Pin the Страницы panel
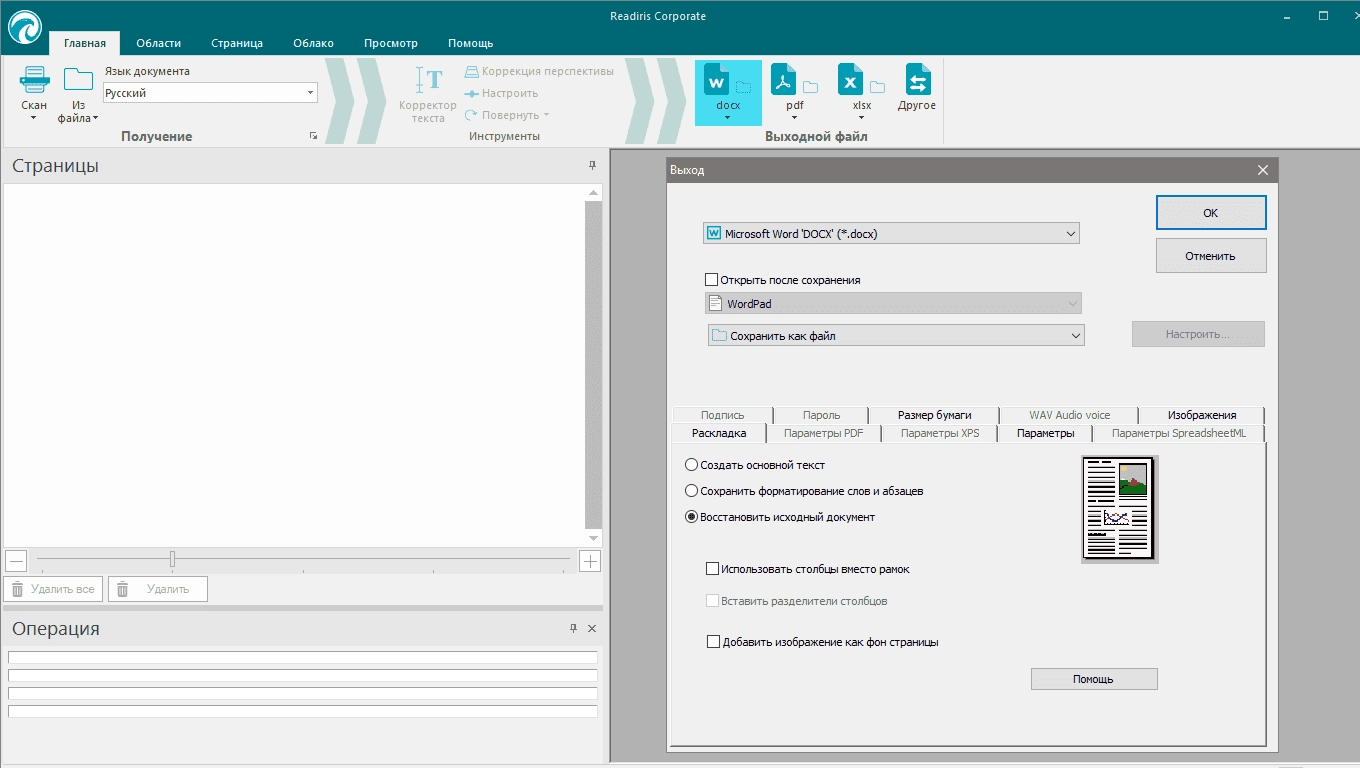Image resolution: width=1360 pixels, height=768 pixels. (592, 166)
